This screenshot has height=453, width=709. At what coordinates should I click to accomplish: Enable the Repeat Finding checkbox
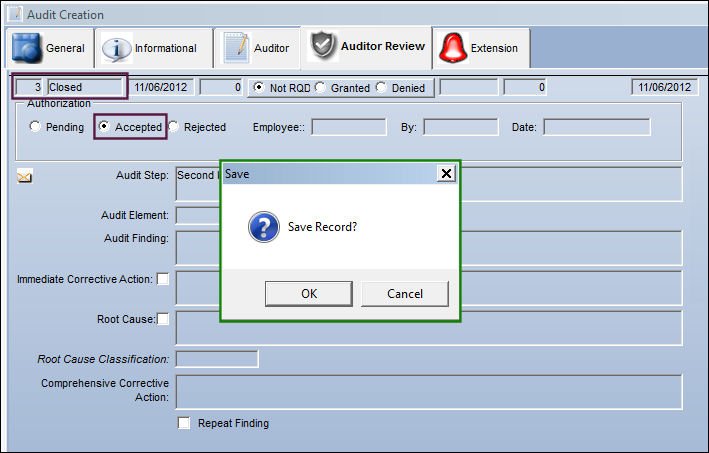[x=184, y=423]
